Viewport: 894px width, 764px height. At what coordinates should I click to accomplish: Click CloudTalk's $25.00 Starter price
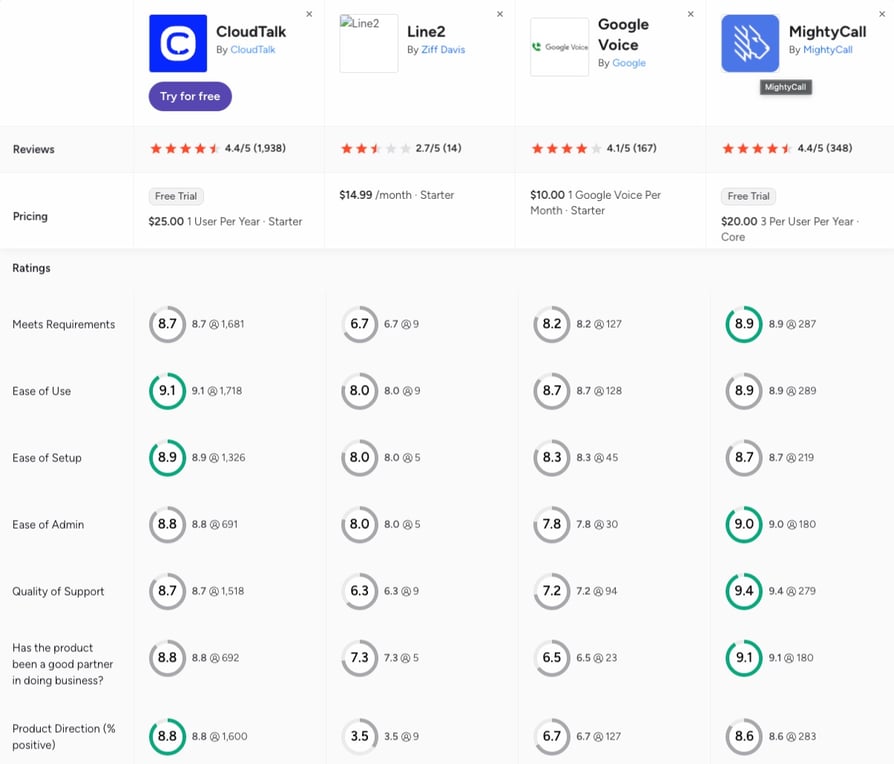(225, 221)
